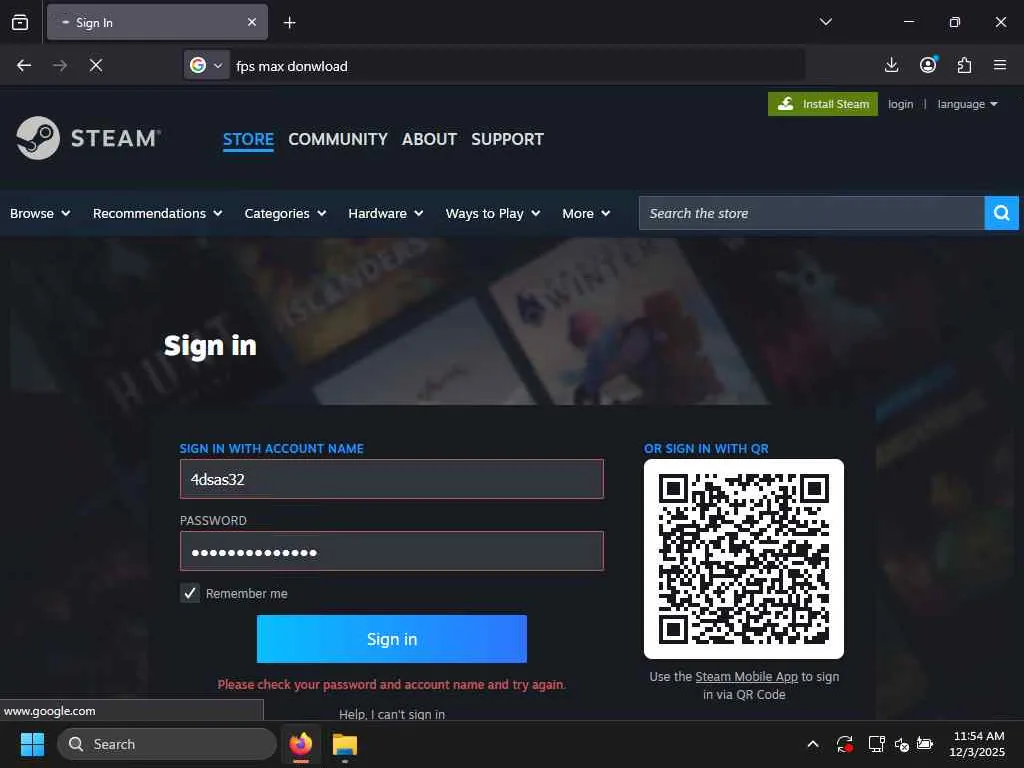Expand the Ways to Play menu
1024x768 pixels.
[493, 214]
